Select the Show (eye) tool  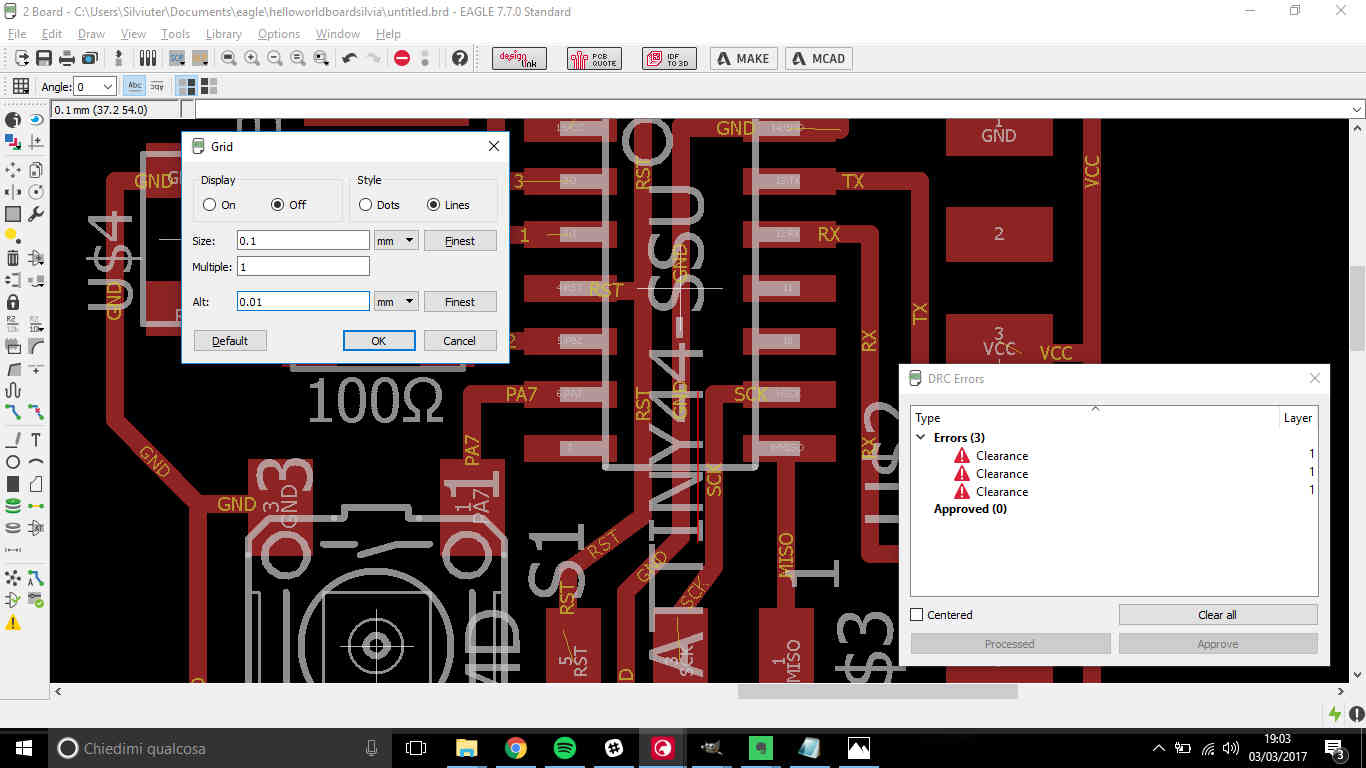pos(36,120)
